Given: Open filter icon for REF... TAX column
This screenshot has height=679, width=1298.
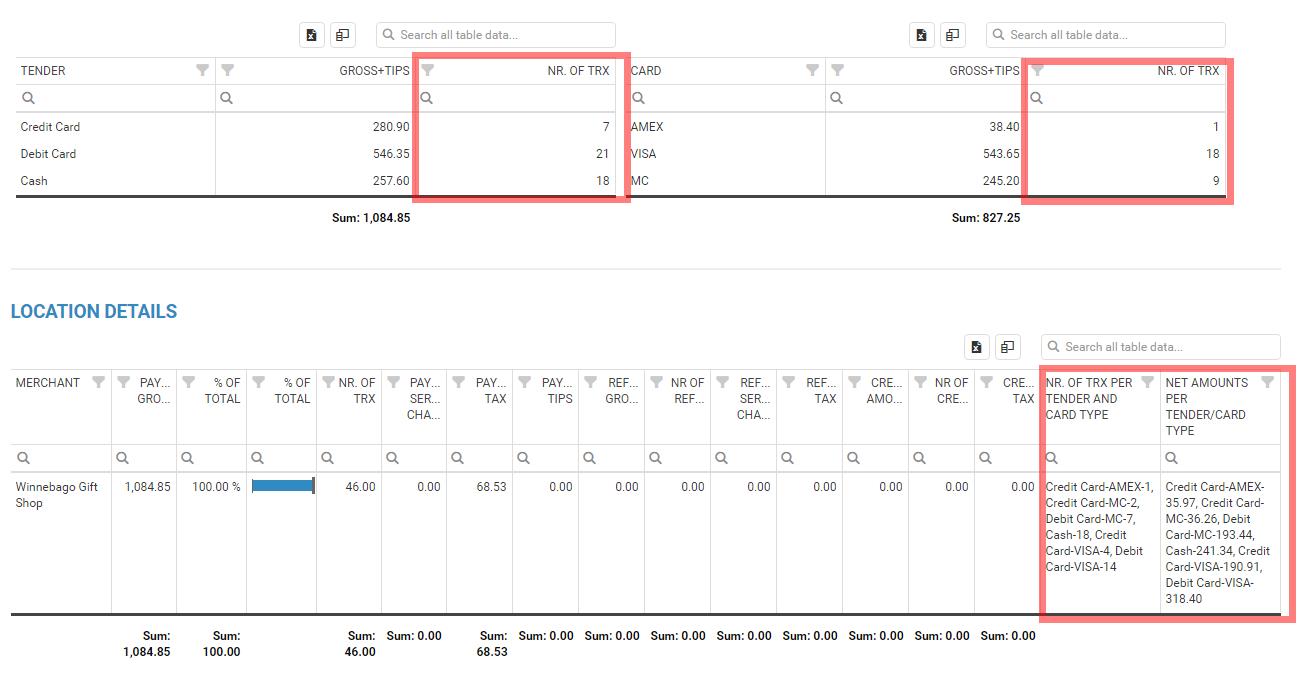Looking at the screenshot, I should (790, 382).
